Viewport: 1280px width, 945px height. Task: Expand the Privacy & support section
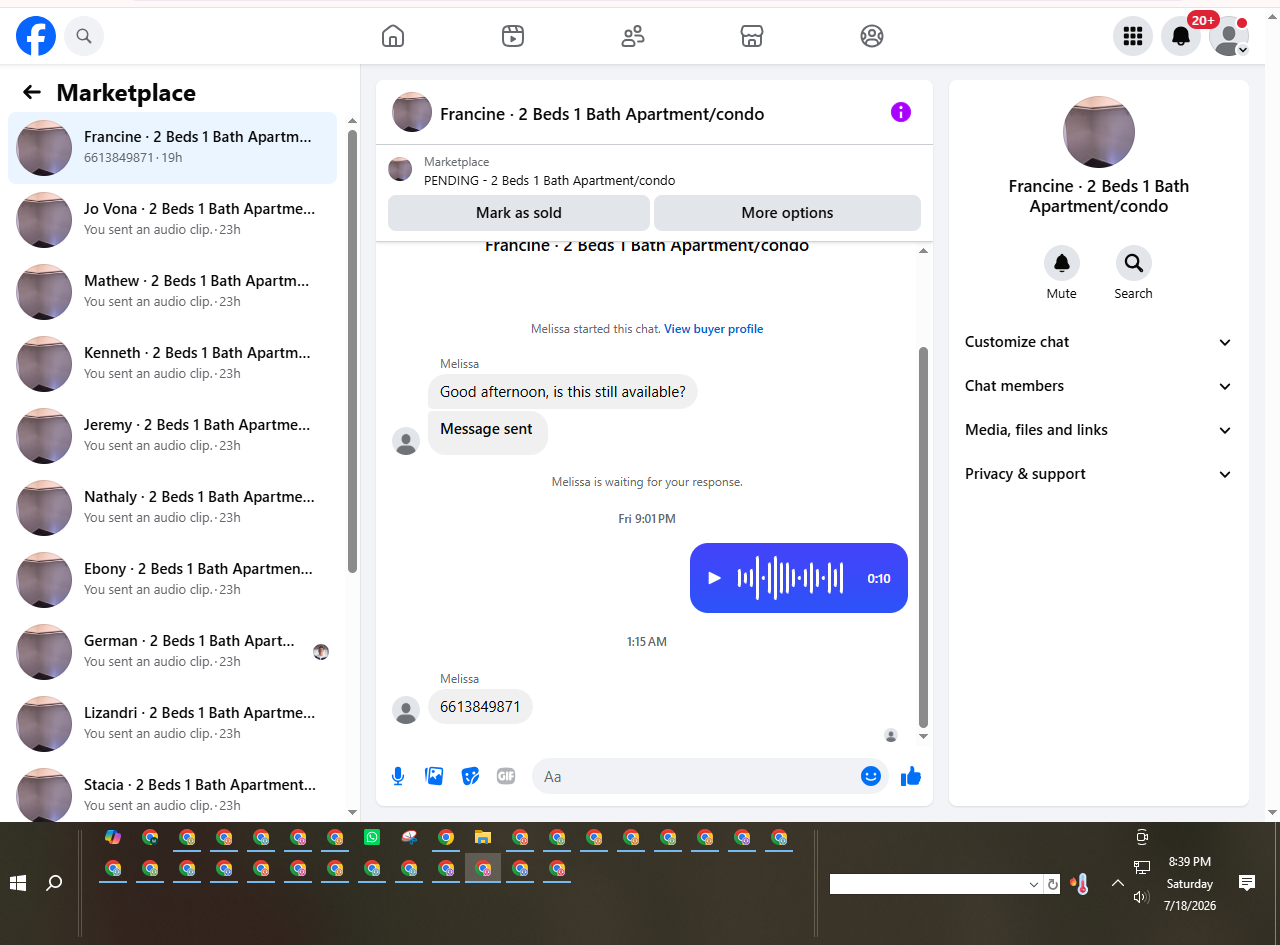pos(1099,474)
